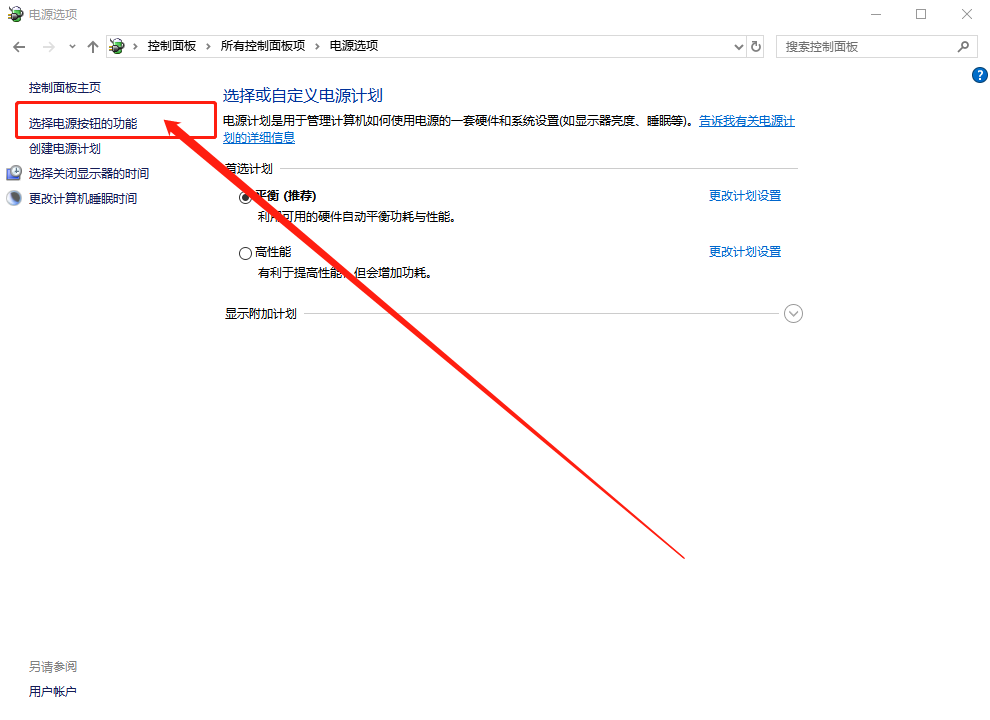Open the address bar history dropdown
Viewport: 990px width, 720px height.
pos(738,46)
